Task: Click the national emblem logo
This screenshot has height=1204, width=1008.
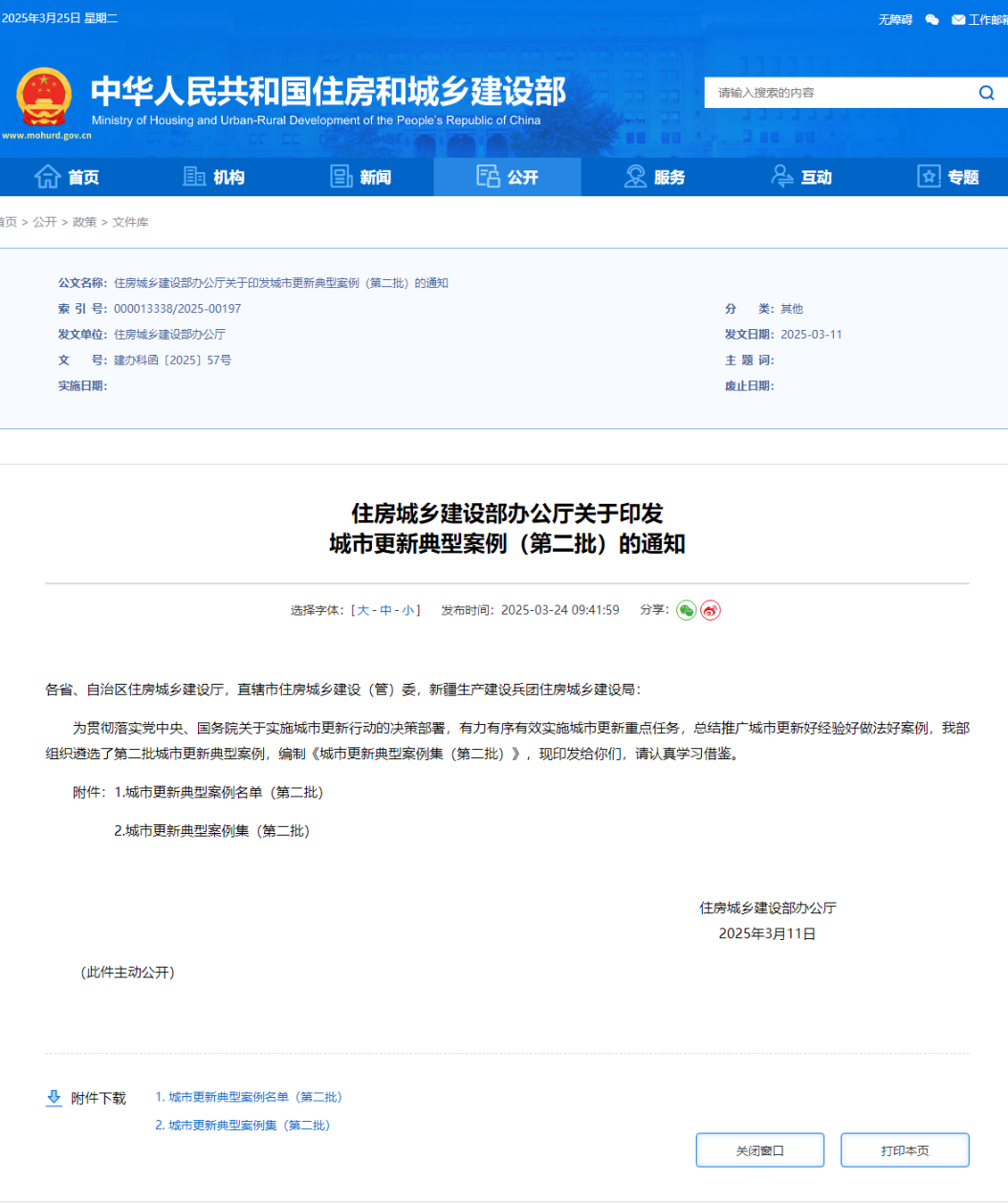Action: point(44,97)
